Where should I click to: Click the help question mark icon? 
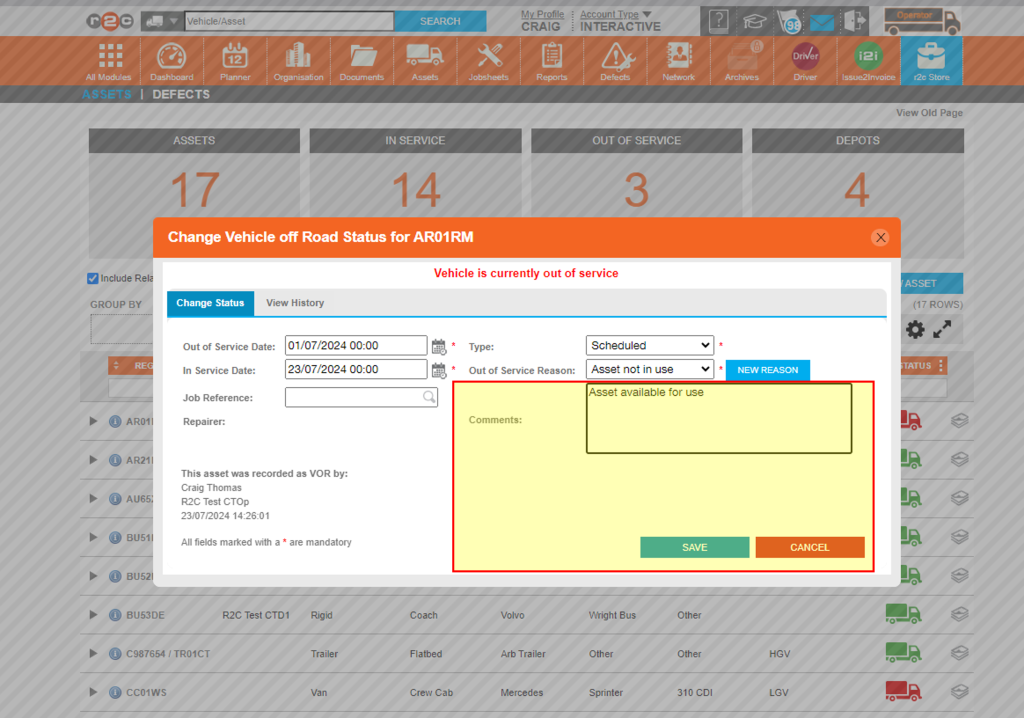[718, 21]
